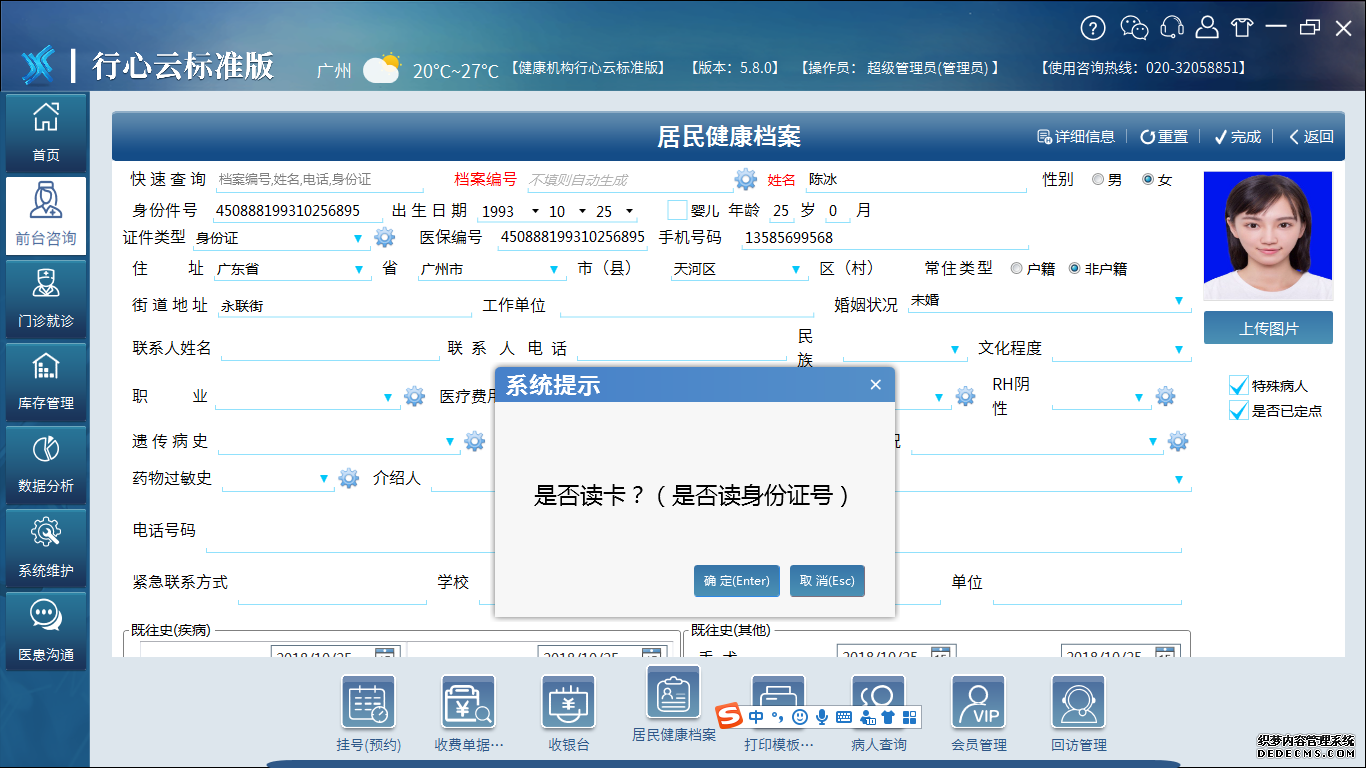This screenshot has height=768, width=1366.
Task: Click 详细信息 in the header
Action: (x=1075, y=137)
